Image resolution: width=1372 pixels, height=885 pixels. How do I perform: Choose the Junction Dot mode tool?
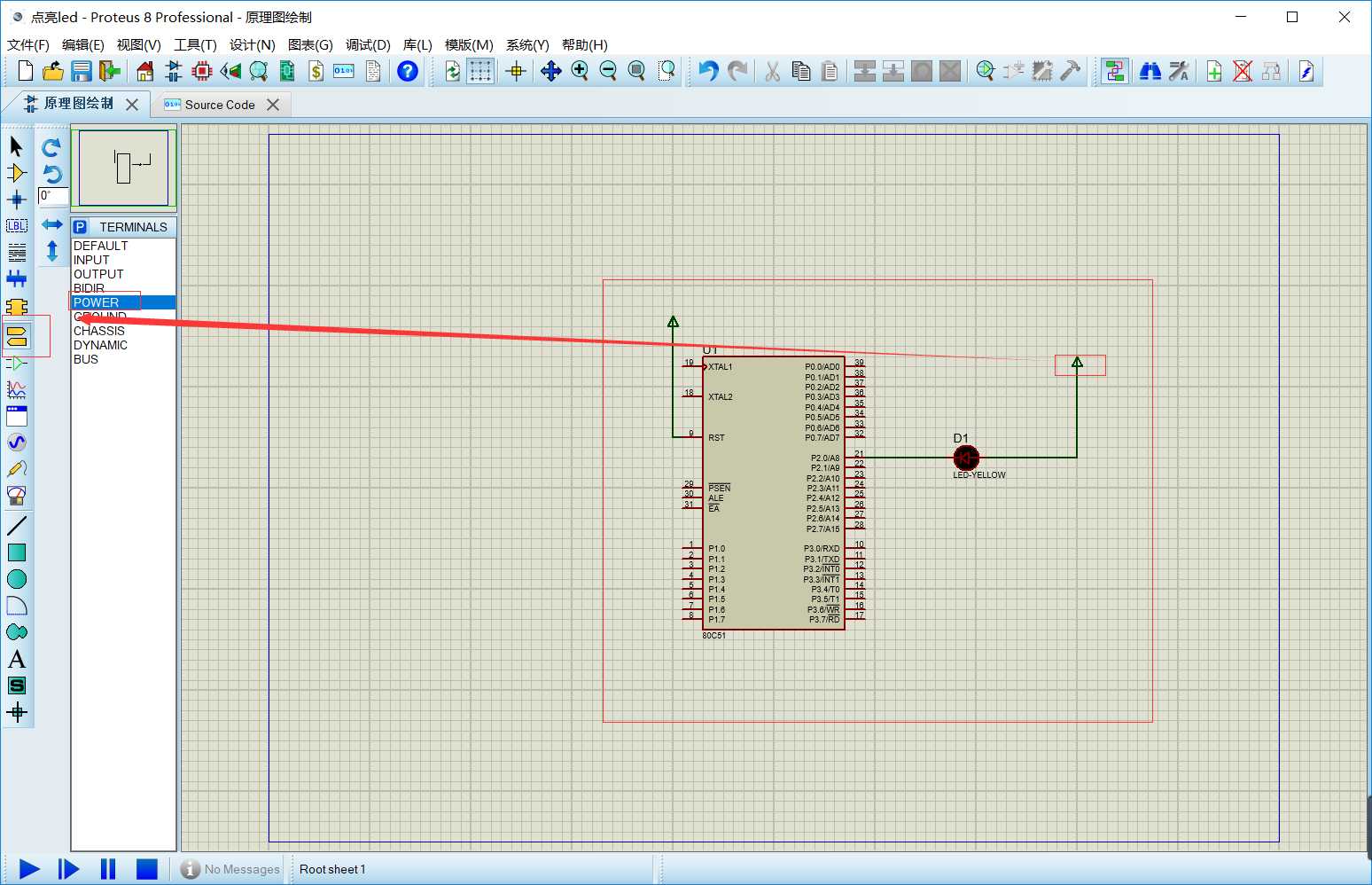[x=16, y=200]
